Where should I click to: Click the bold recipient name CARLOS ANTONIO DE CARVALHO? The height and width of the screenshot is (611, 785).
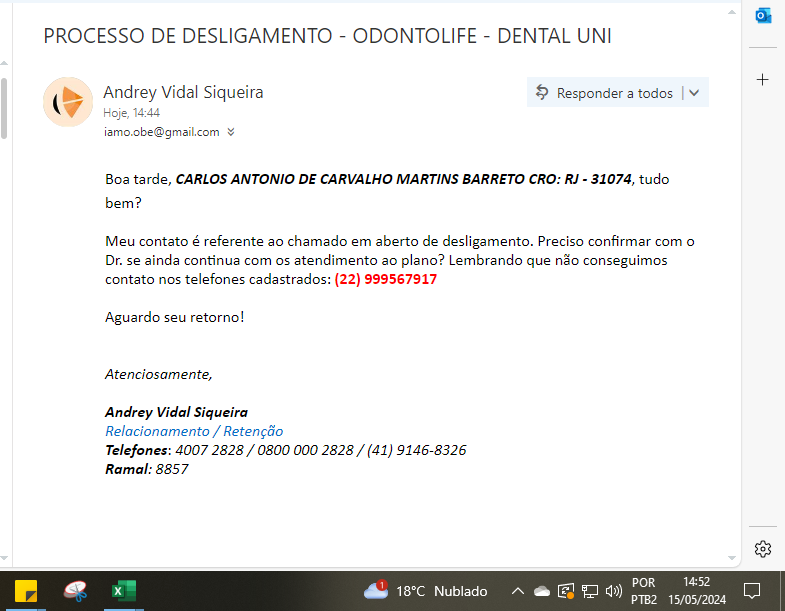(404, 179)
